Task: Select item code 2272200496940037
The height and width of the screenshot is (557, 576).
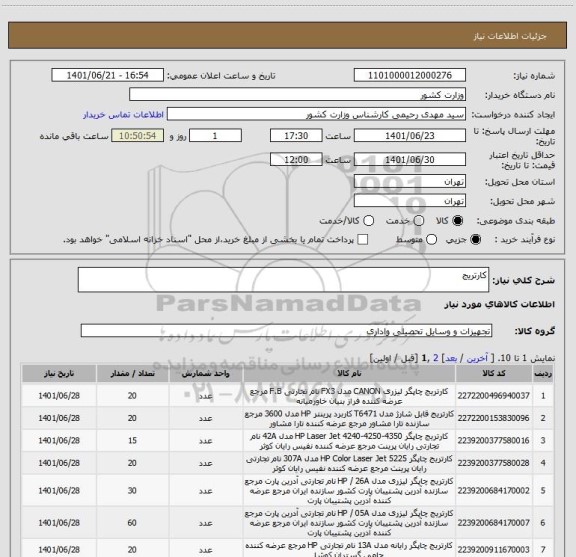Action: (493, 396)
